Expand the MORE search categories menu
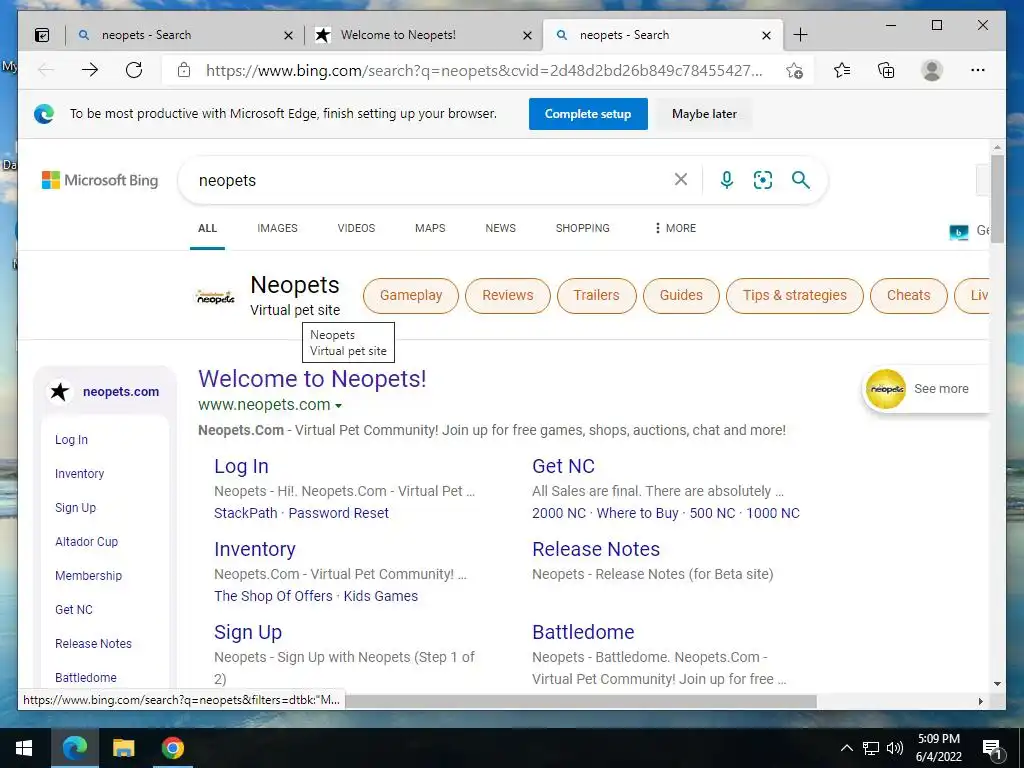The height and width of the screenshot is (768, 1024). [x=676, y=228]
